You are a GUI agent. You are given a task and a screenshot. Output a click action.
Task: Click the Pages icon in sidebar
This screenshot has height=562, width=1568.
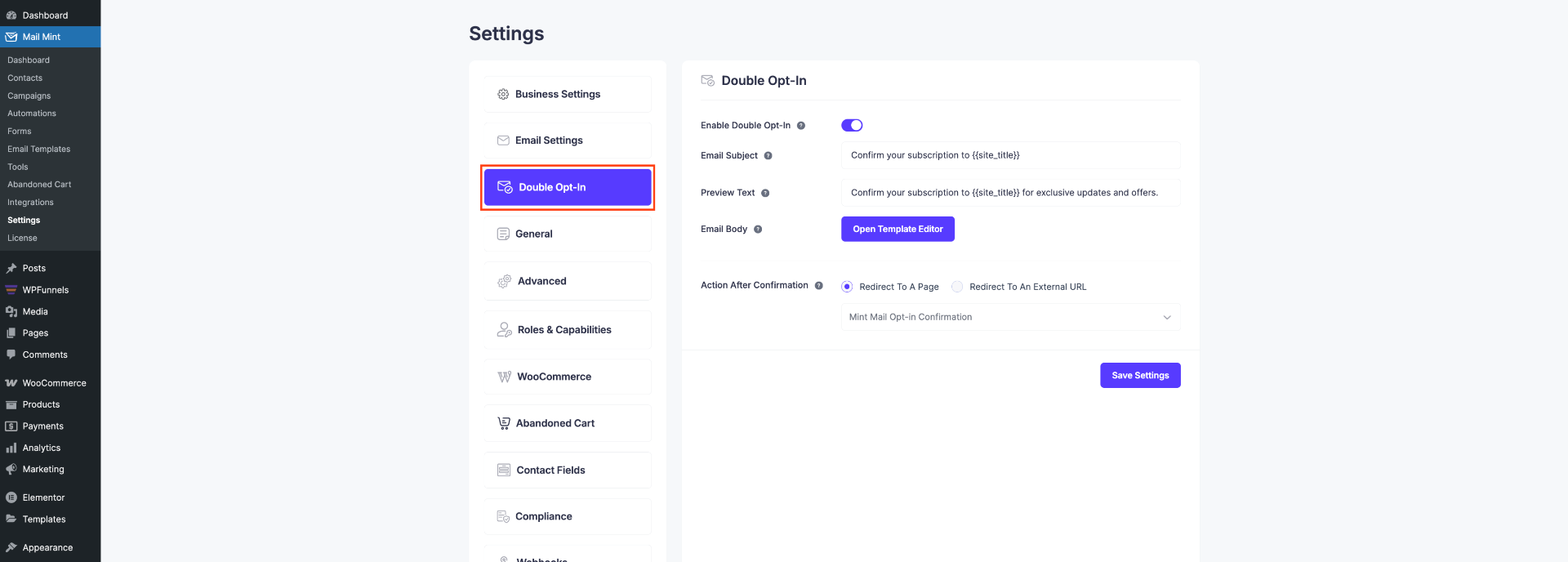pyautogui.click(x=11, y=333)
